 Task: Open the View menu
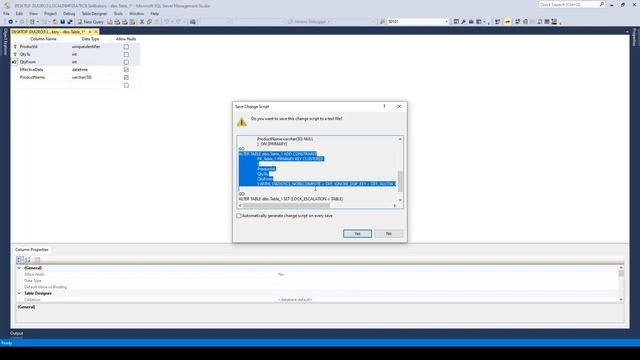pyautogui.click(x=33, y=13)
